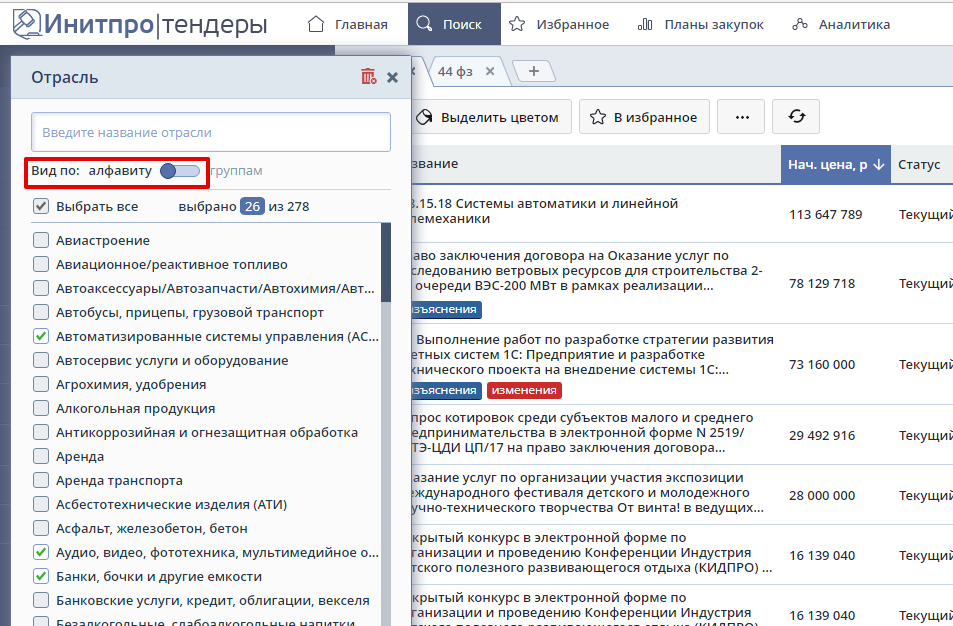Open the three-dots more options button
The image size is (953, 626).
tap(741, 117)
